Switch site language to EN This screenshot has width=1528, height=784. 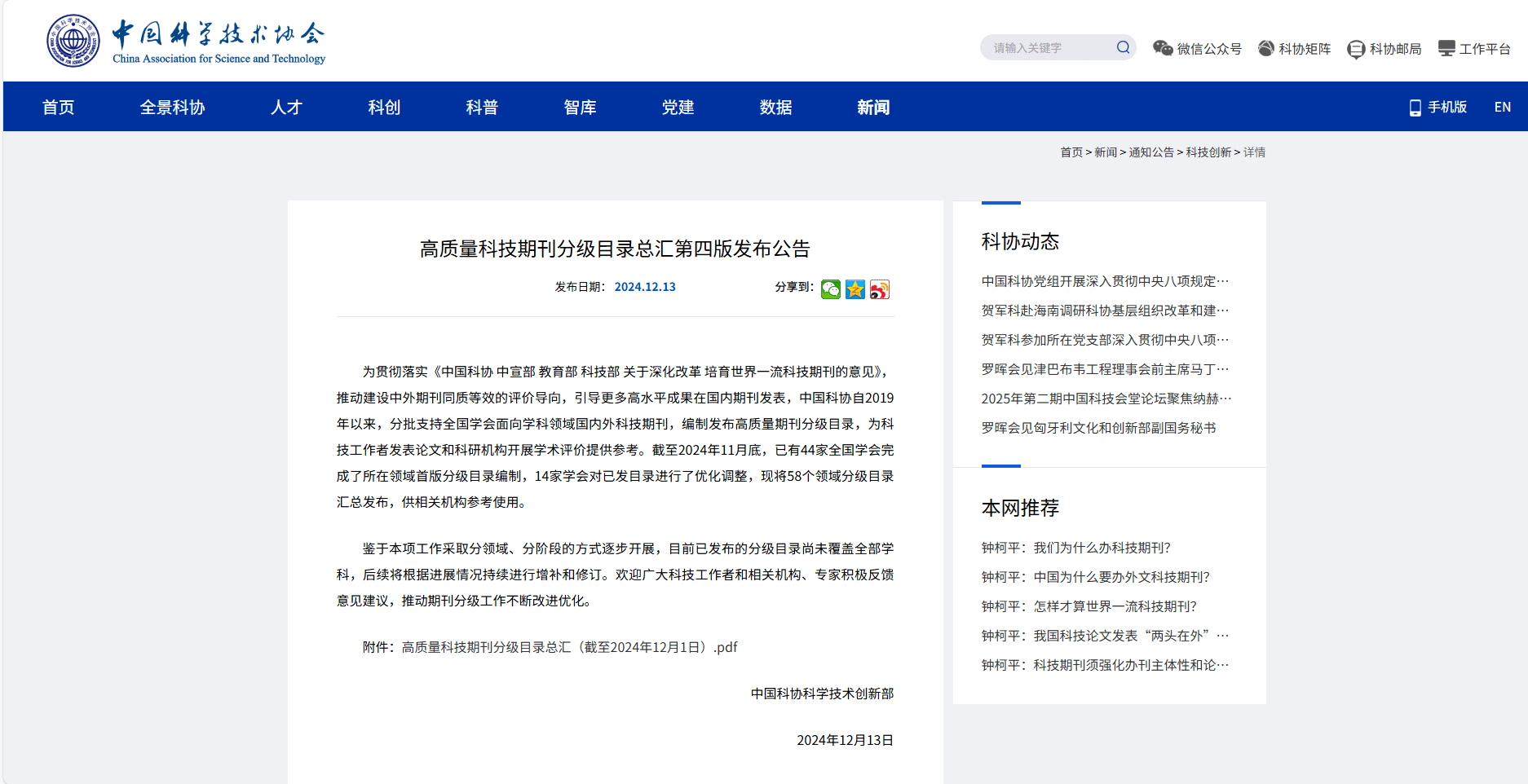point(1502,107)
